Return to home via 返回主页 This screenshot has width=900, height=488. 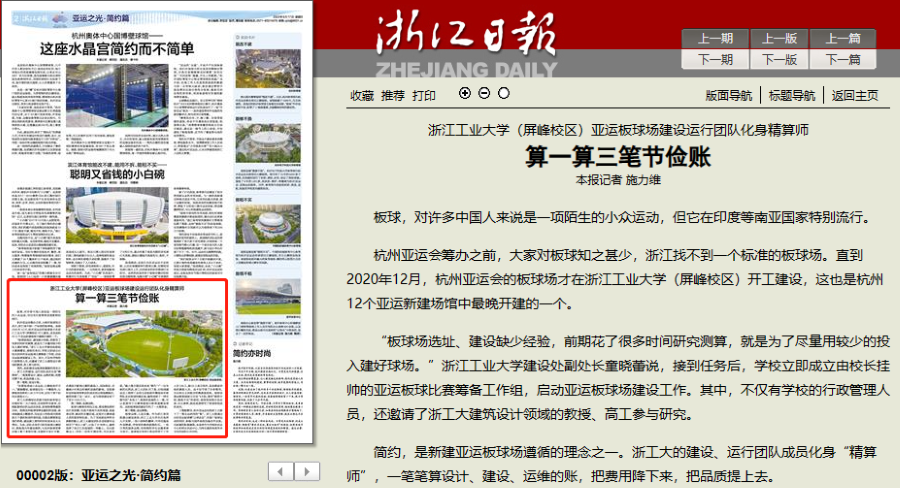[x=855, y=96]
